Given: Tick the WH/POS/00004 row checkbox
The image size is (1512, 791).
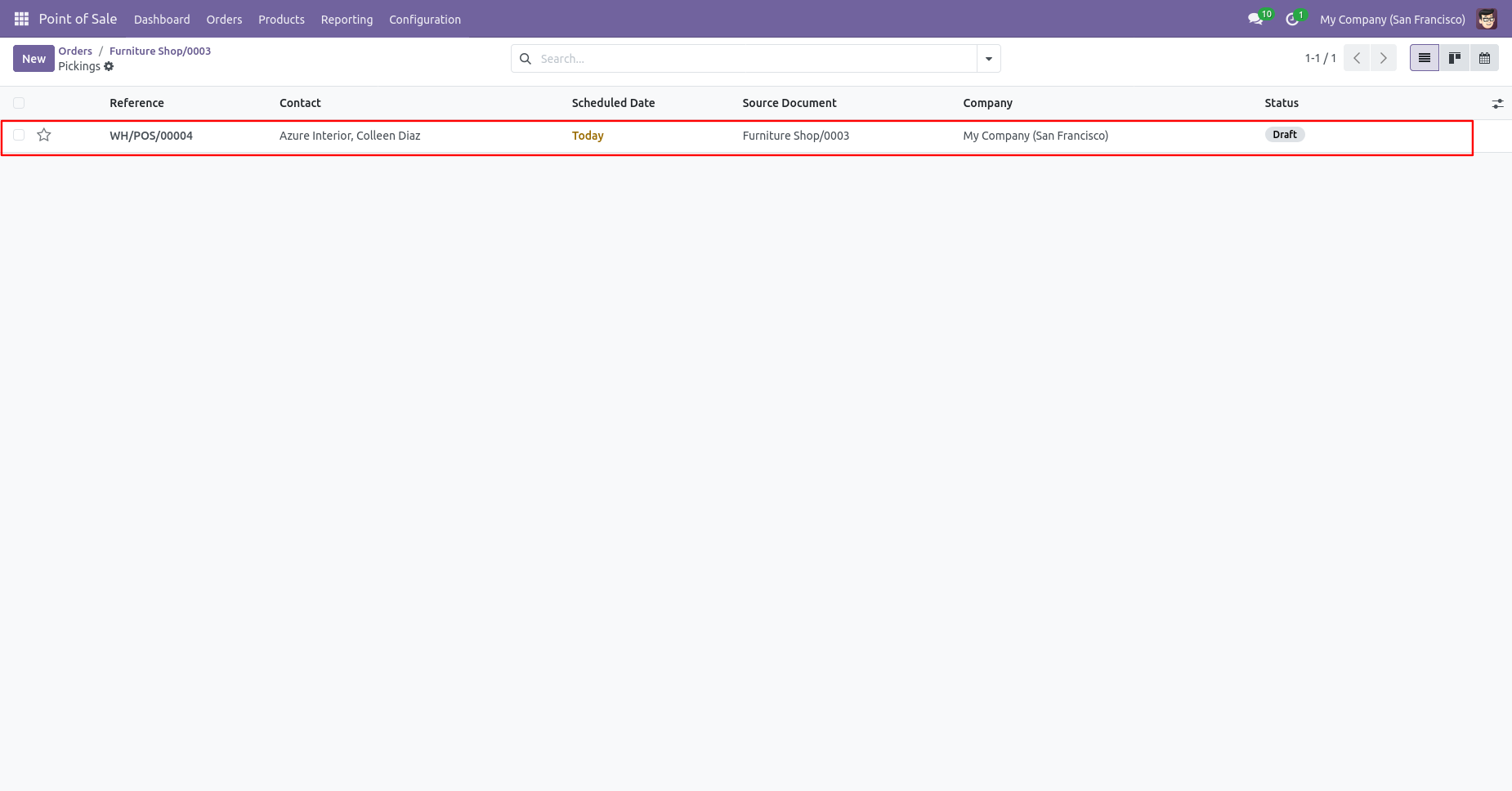Looking at the screenshot, I should click(19, 135).
